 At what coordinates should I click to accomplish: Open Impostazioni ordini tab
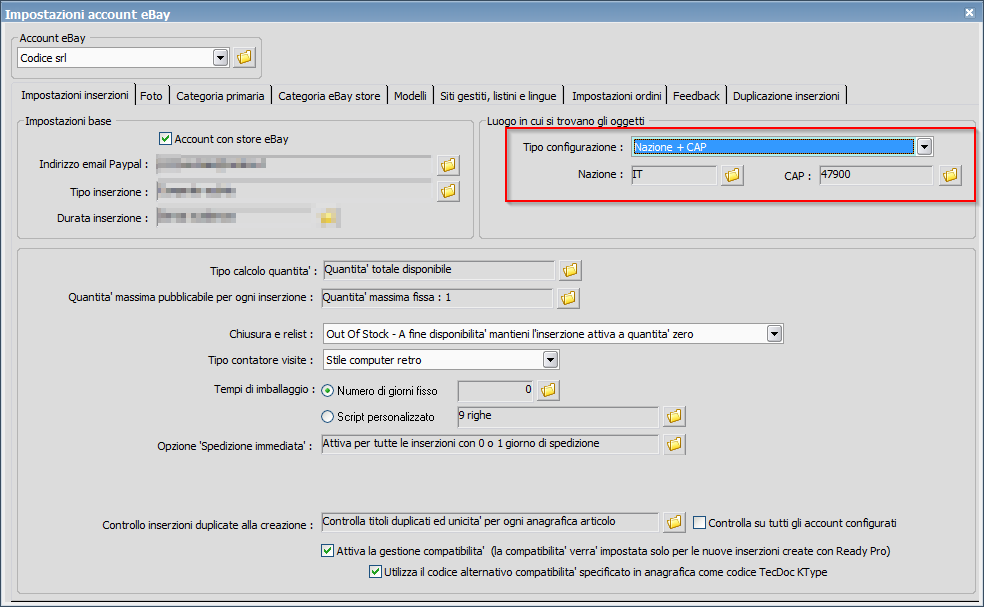[616, 96]
